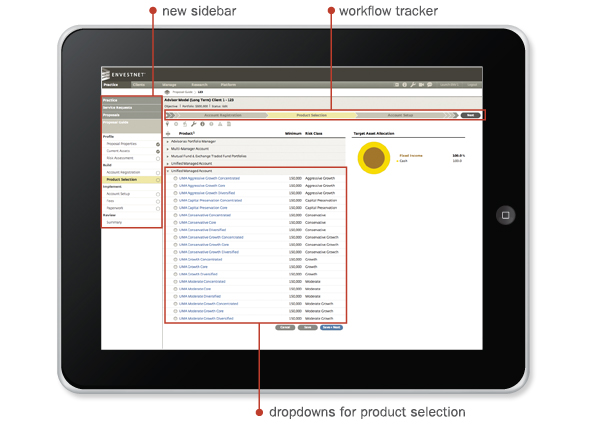Click the Target Asset Allocation donut chart
The height and width of the screenshot is (432, 590).
point(374,158)
